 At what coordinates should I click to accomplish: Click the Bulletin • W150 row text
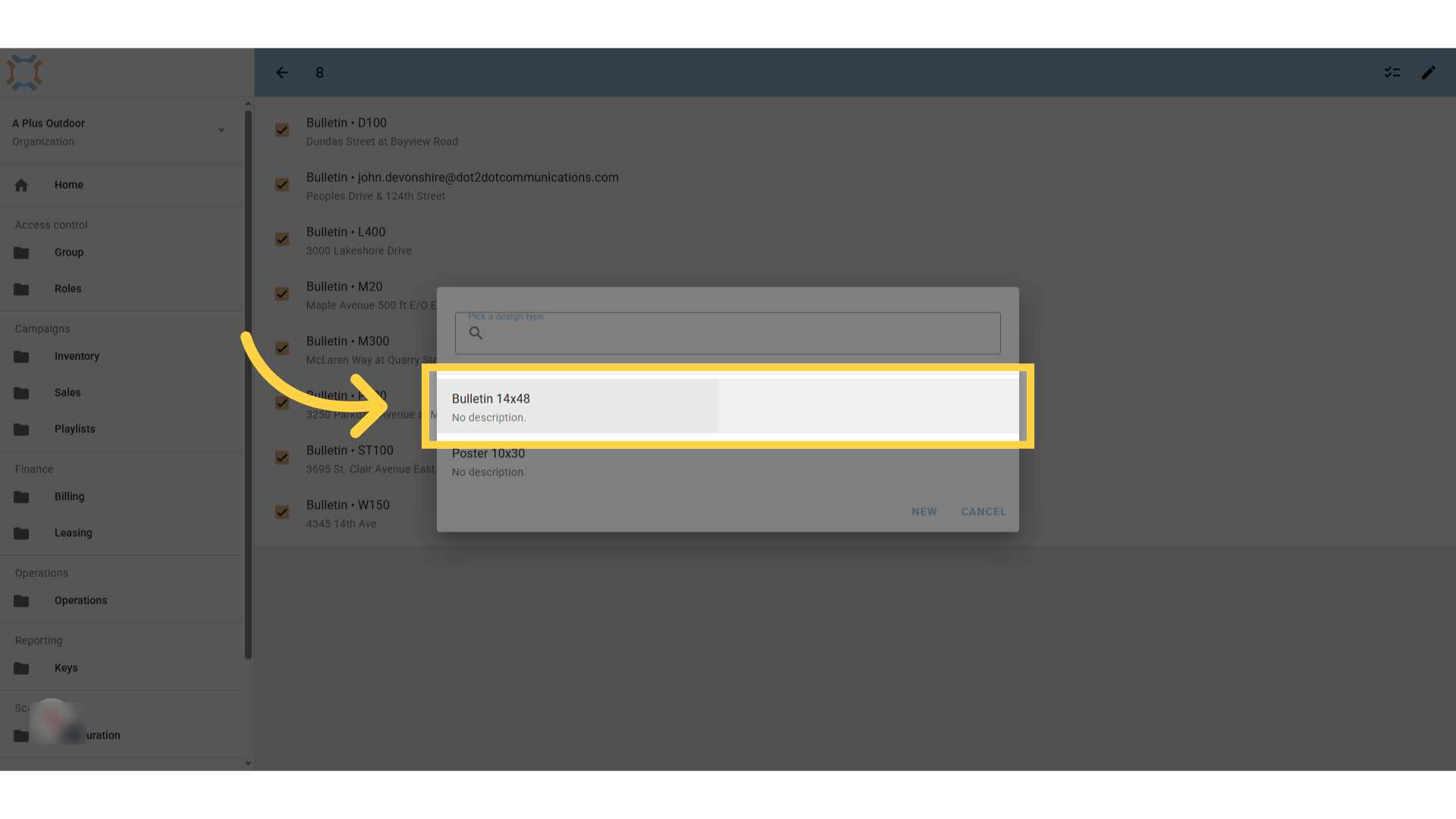[348, 505]
